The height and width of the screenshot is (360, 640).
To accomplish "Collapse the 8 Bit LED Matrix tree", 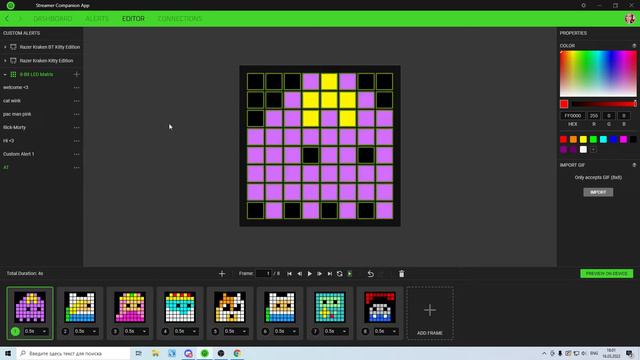I will point(5,74).
